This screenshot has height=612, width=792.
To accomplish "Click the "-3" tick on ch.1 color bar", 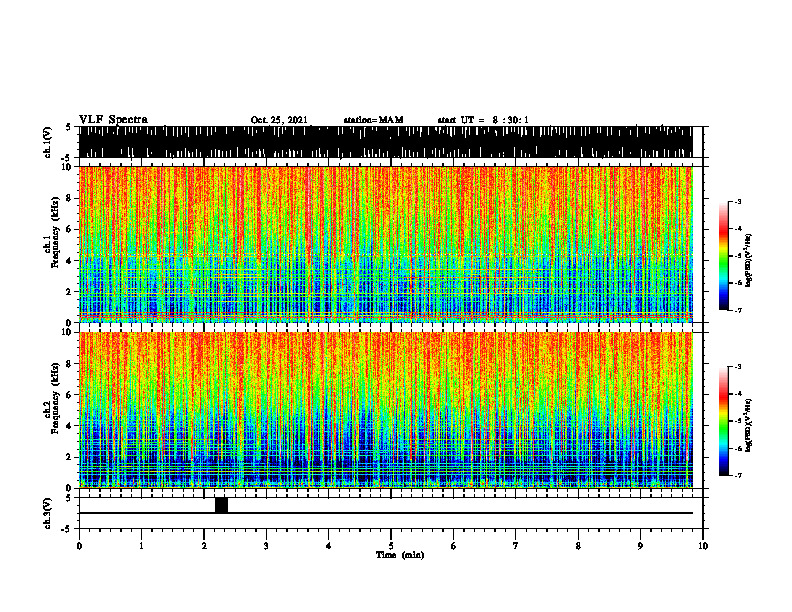I will [737, 201].
